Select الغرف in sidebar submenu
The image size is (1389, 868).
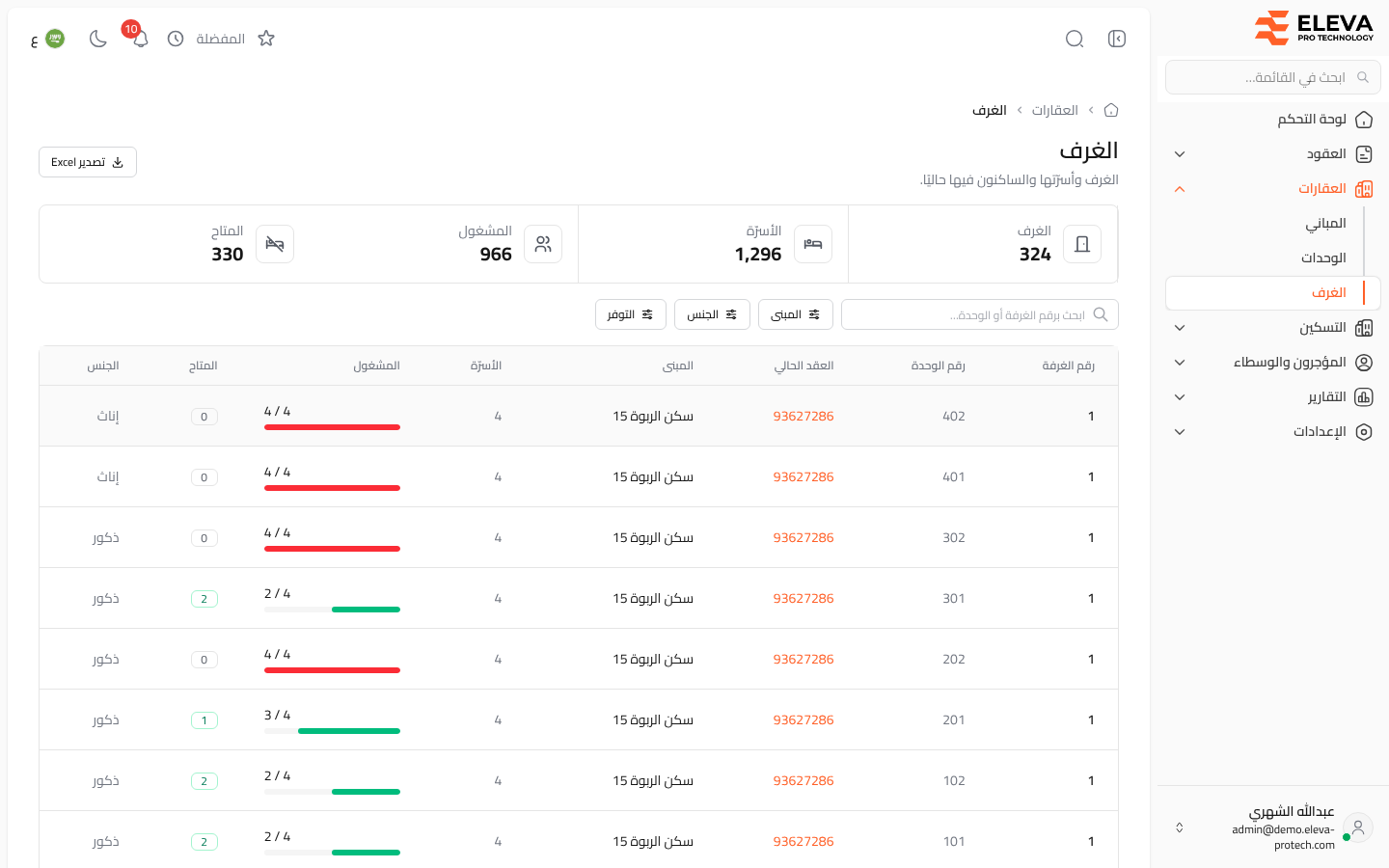pyautogui.click(x=1273, y=293)
